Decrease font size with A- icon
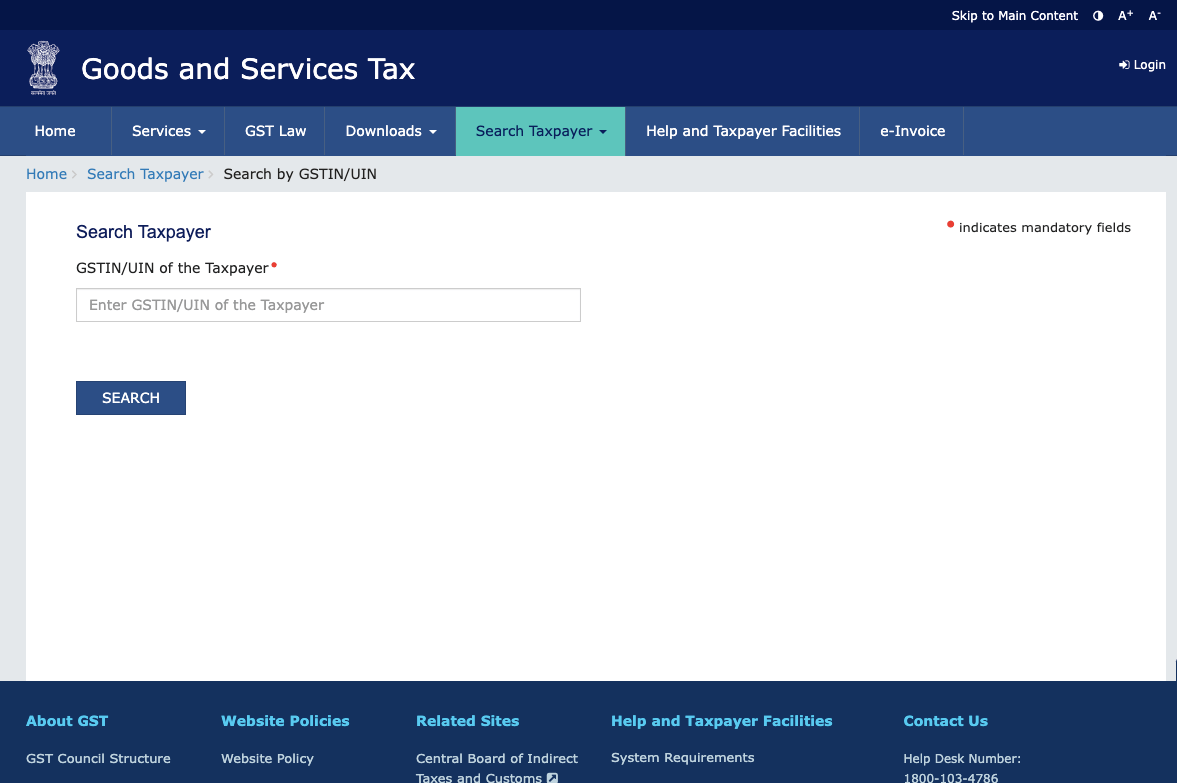The height and width of the screenshot is (783, 1177). tap(1154, 16)
